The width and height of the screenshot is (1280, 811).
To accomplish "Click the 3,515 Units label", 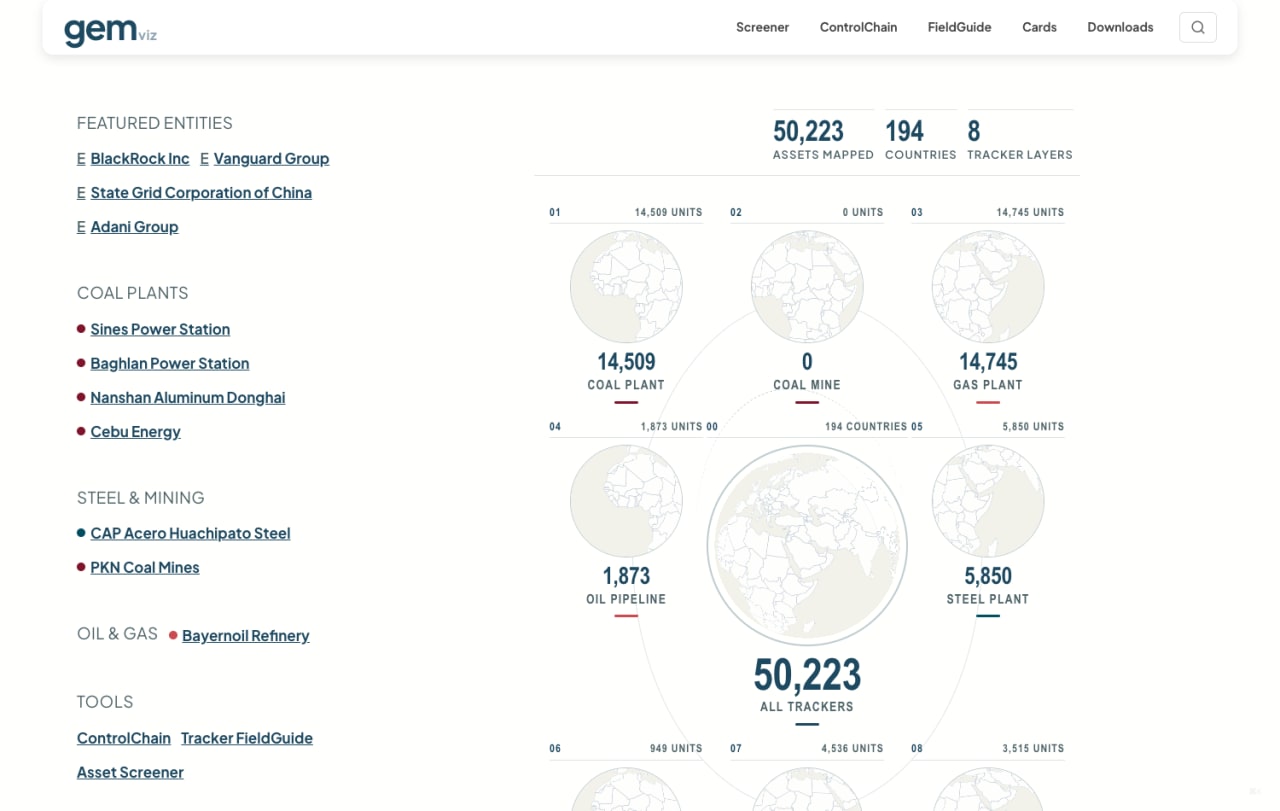I will (x=1034, y=748).
